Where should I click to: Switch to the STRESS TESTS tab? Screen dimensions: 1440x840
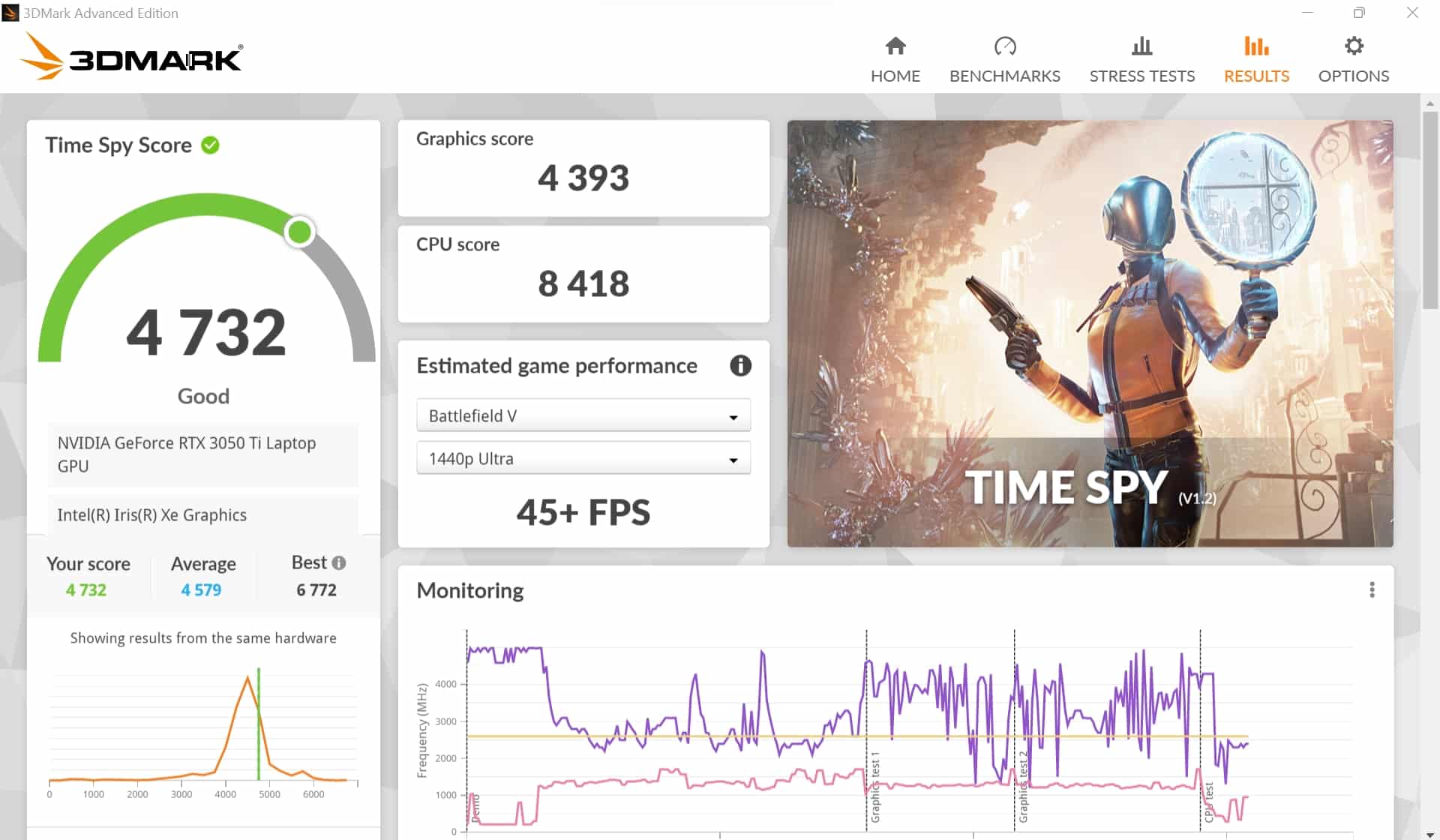1141,76
